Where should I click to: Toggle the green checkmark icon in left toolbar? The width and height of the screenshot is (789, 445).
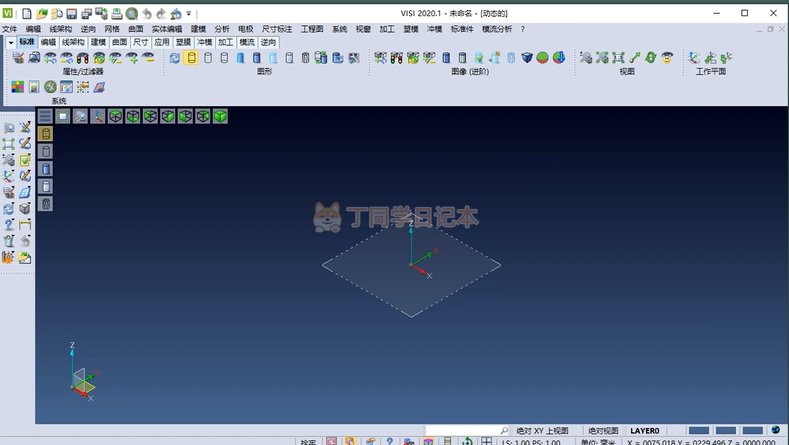pyautogui.click(x=25, y=160)
